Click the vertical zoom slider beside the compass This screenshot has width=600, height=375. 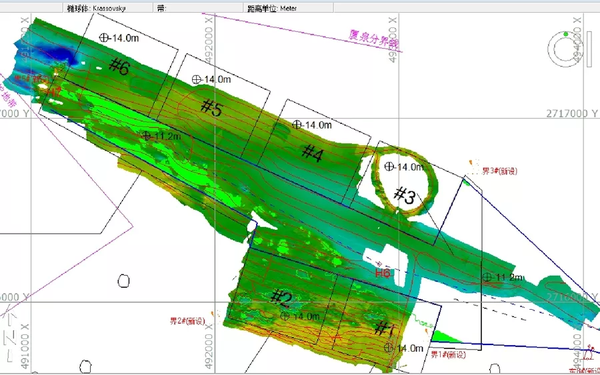coord(589,49)
